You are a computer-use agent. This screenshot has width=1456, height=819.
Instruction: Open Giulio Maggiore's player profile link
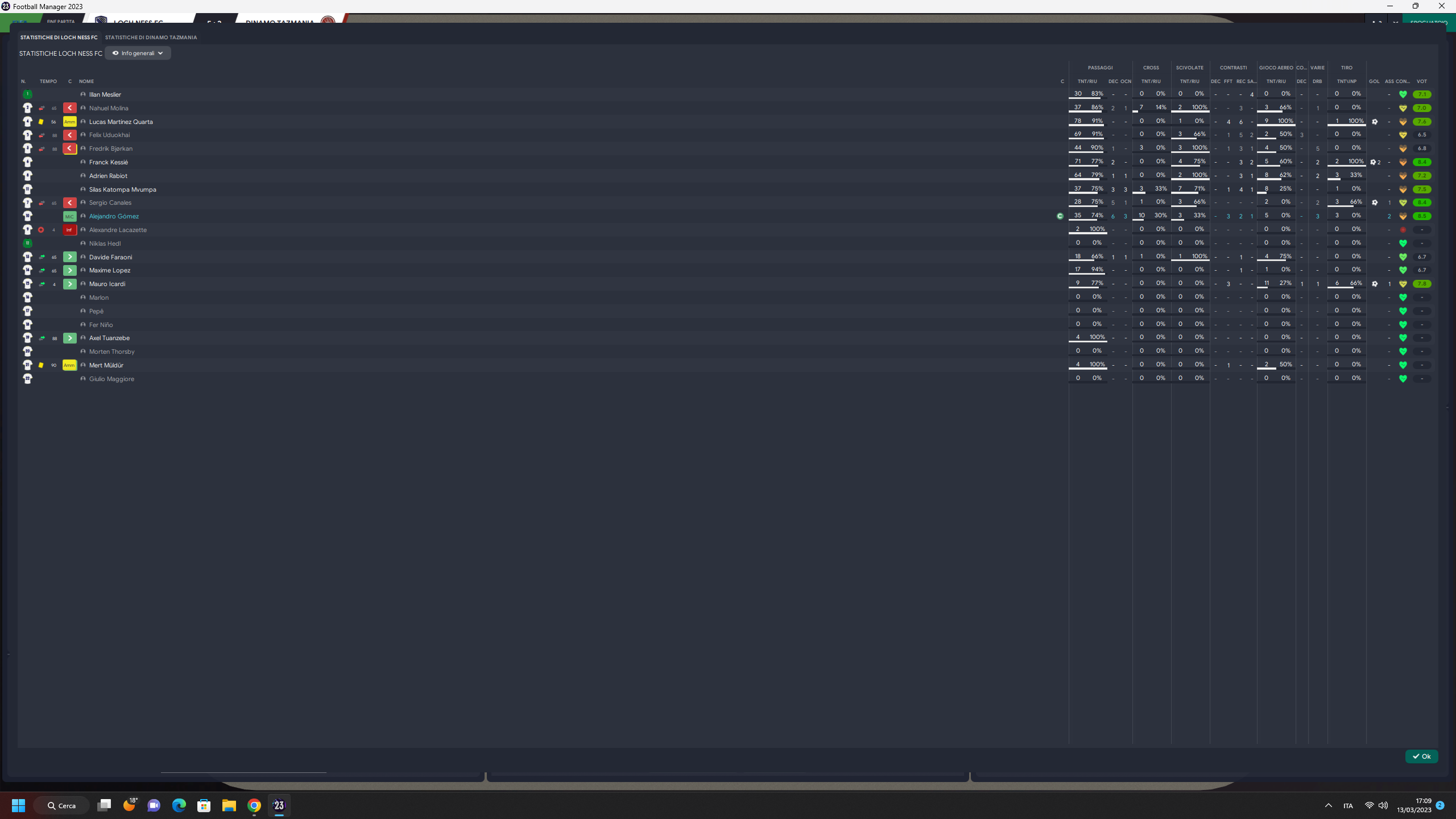pos(111,379)
